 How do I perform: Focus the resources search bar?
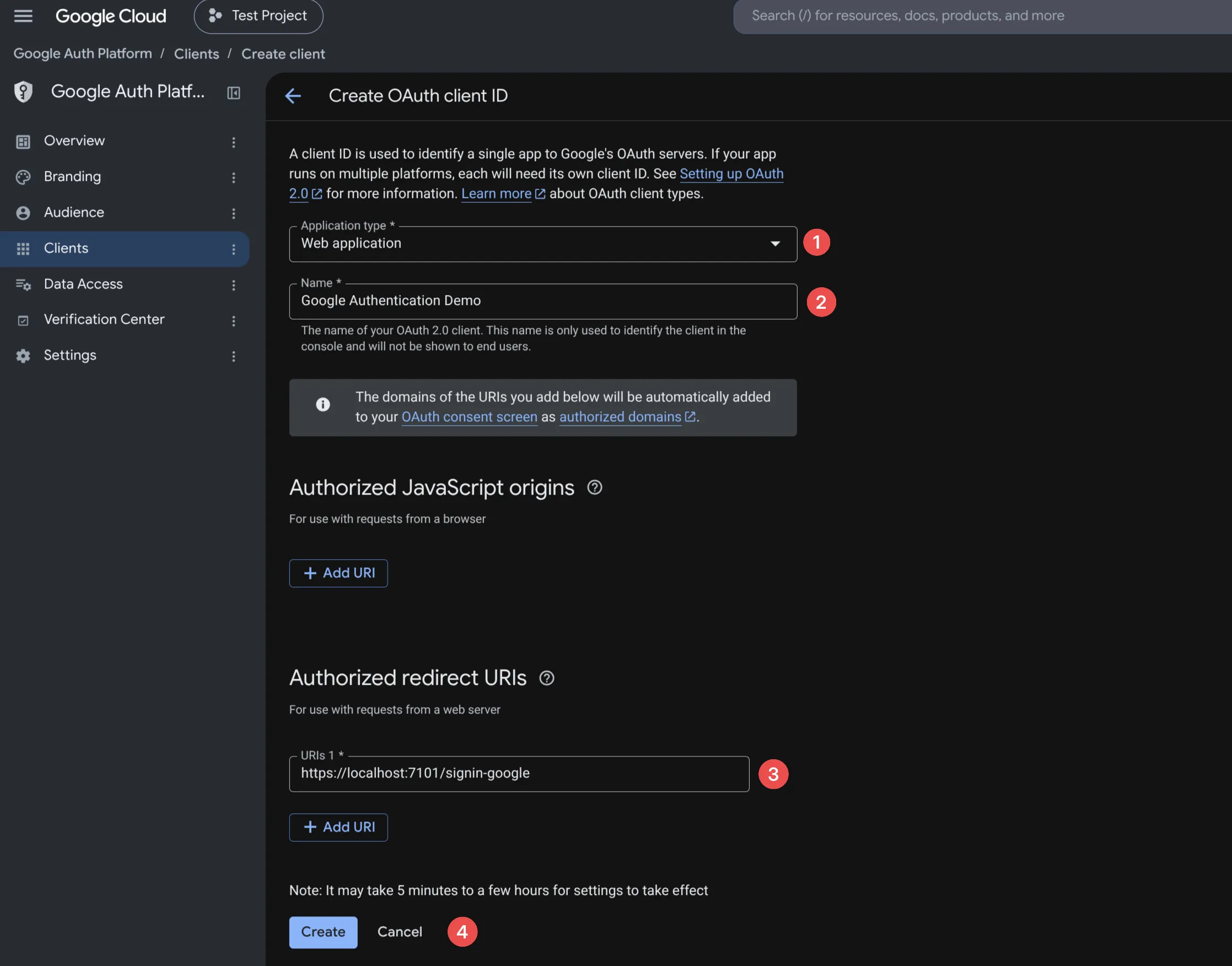point(983,16)
